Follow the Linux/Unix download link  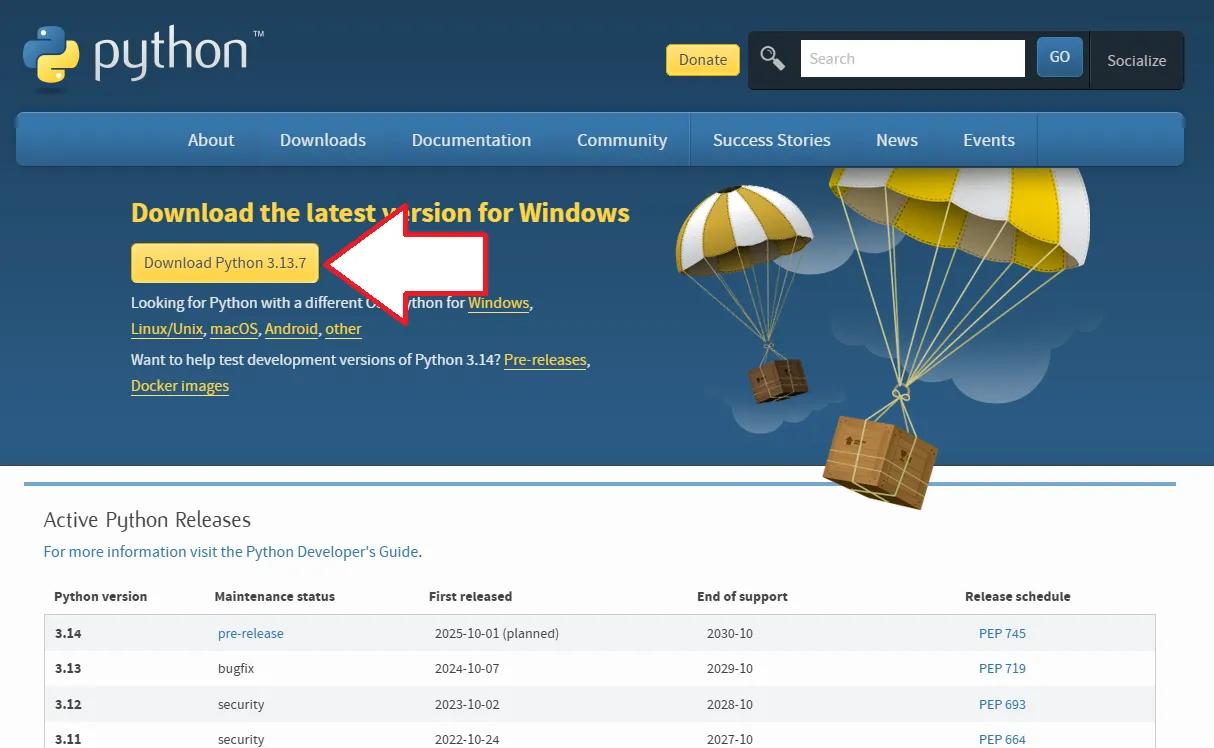pos(167,329)
